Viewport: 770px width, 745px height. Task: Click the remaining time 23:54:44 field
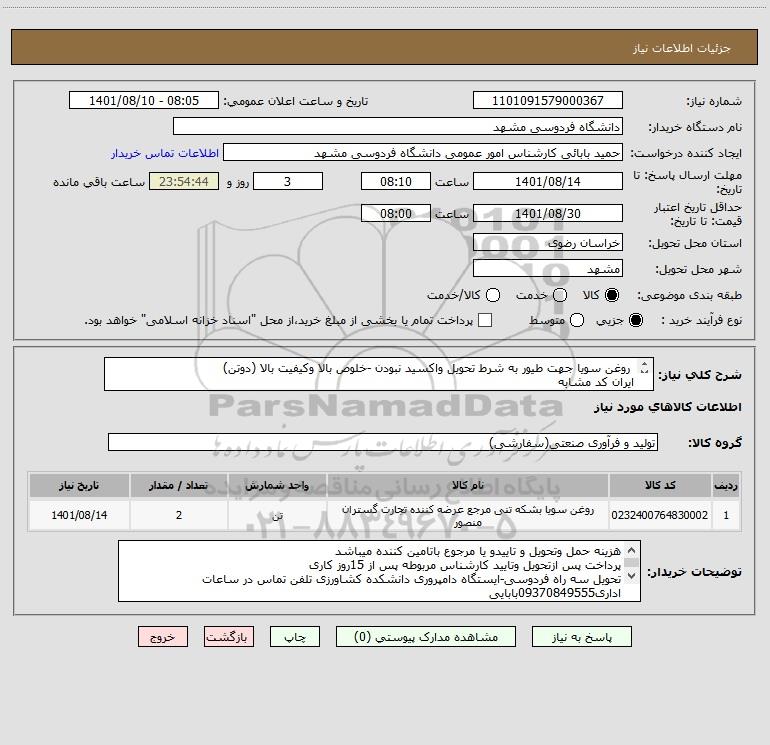(184, 181)
